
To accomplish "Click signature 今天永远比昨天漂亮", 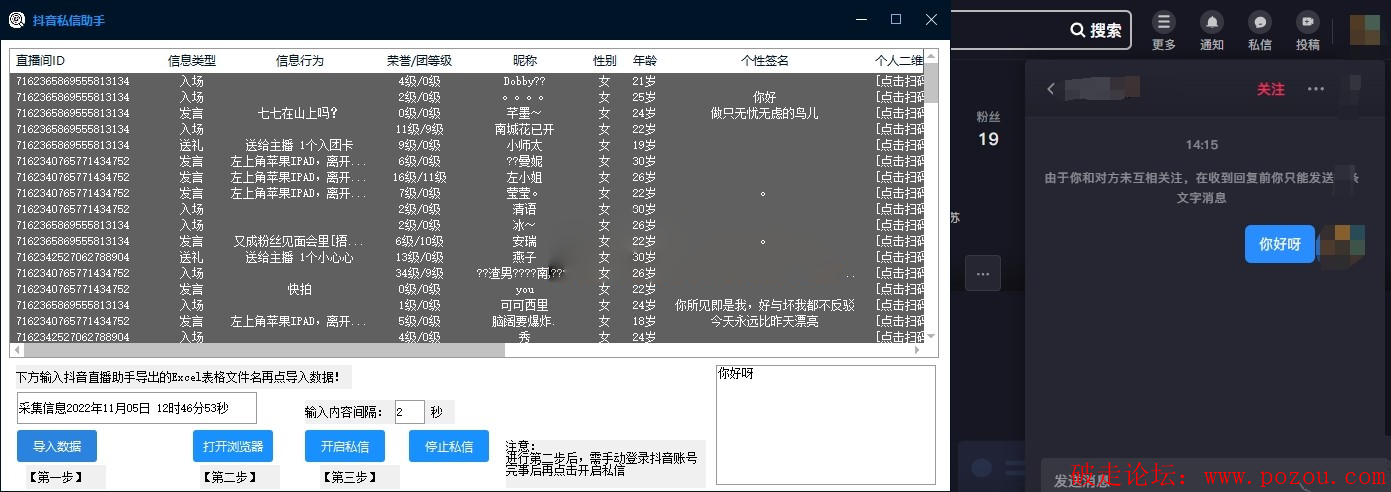I will coord(764,321).
